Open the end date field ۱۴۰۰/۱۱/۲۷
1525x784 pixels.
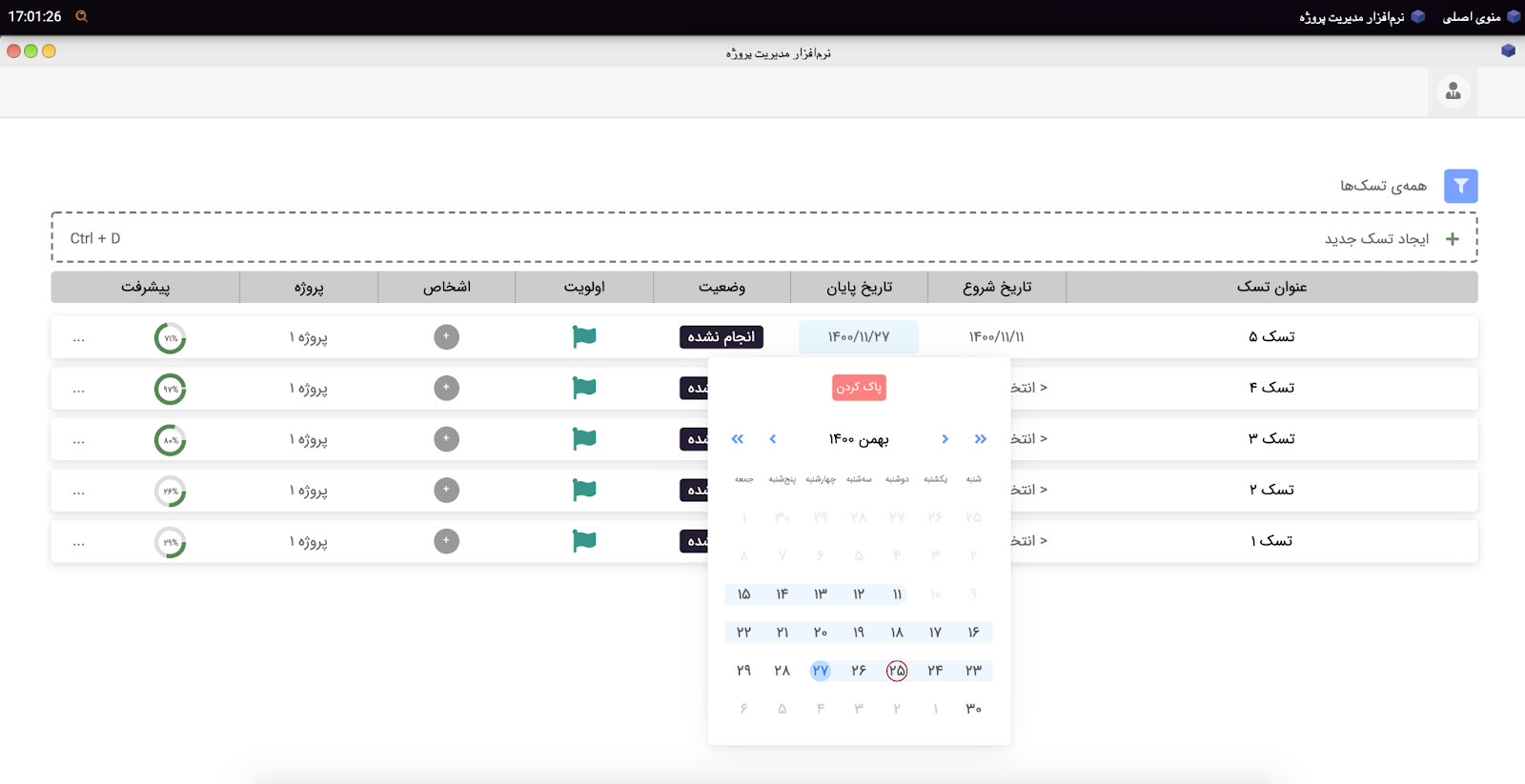[x=859, y=337]
